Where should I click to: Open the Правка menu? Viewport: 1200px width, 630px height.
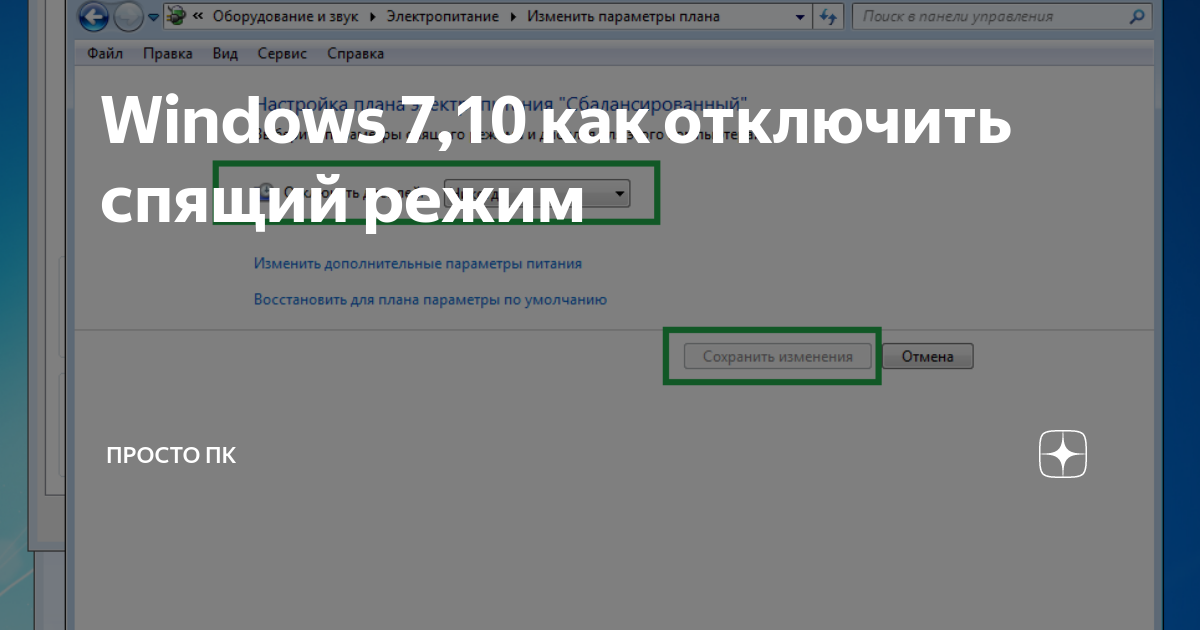click(167, 54)
